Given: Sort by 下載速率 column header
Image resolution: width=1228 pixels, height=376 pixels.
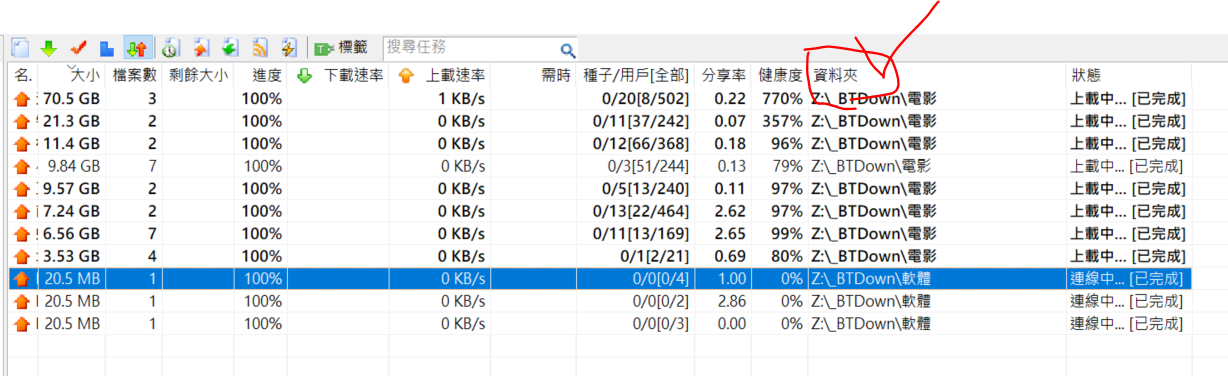Looking at the screenshot, I should pyautogui.click(x=339, y=75).
